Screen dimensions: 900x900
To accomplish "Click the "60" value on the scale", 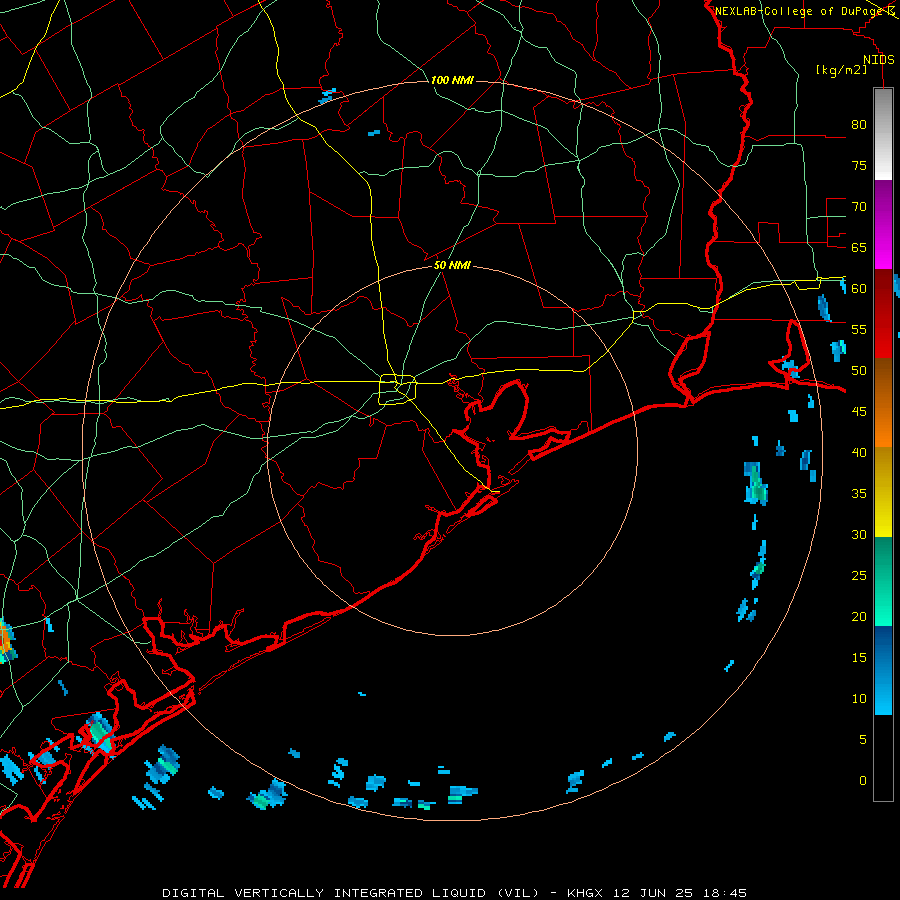I will (x=859, y=289).
